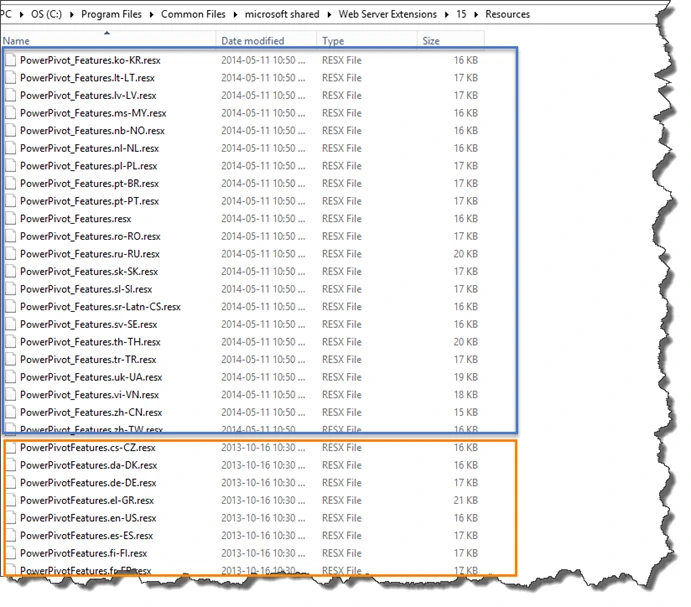
Task: Click file icon for PowerPivotFeatures.de-DE.resx
Action: point(11,484)
